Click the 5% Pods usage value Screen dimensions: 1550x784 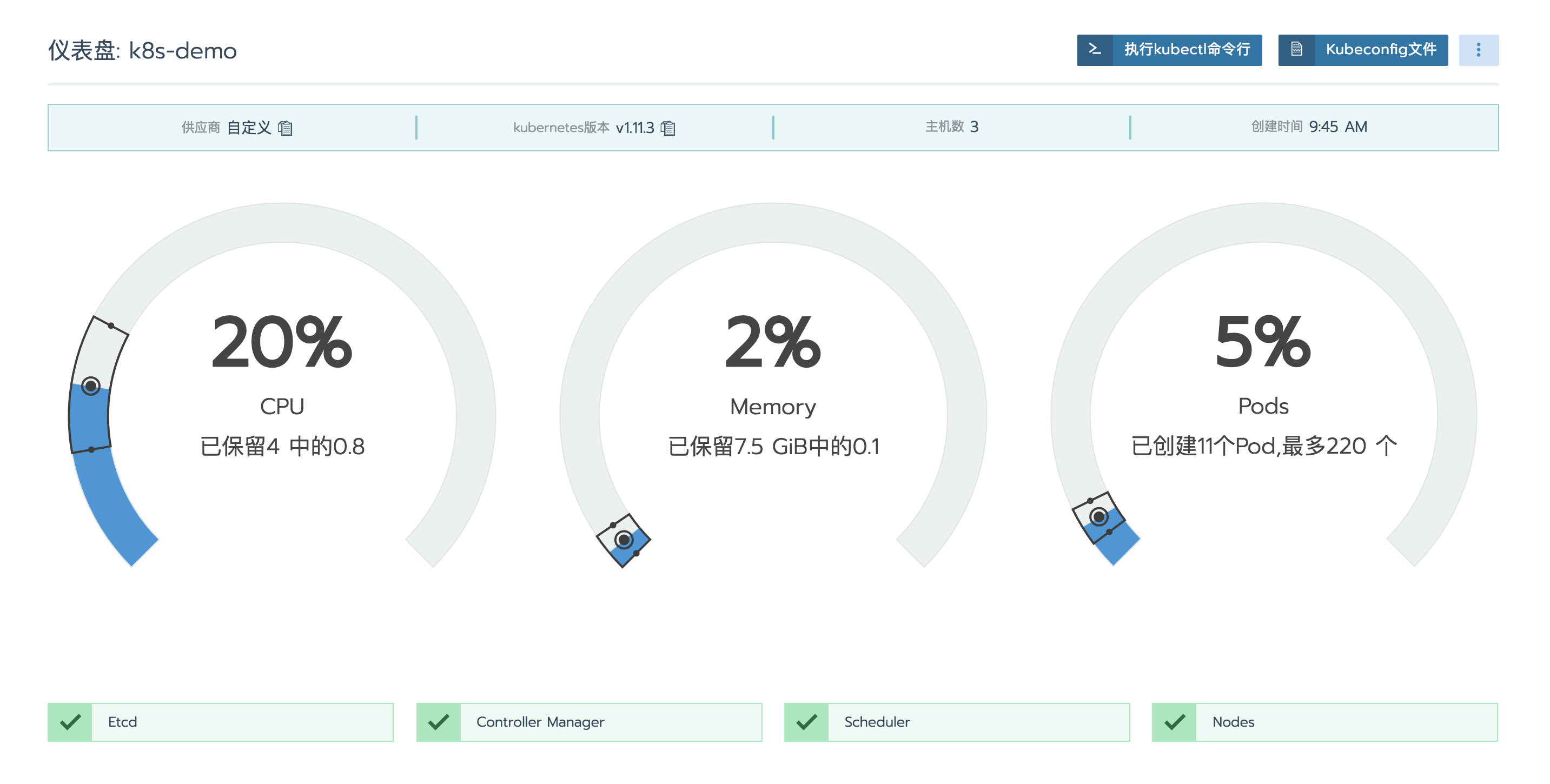pyautogui.click(x=1262, y=342)
